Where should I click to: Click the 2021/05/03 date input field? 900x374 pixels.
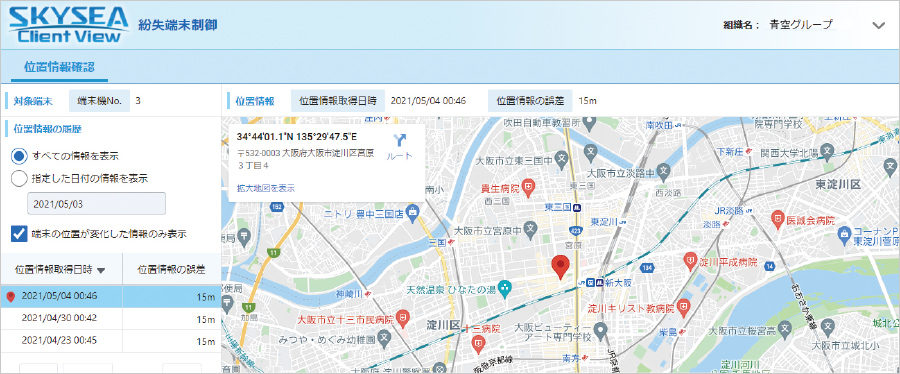coord(96,204)
